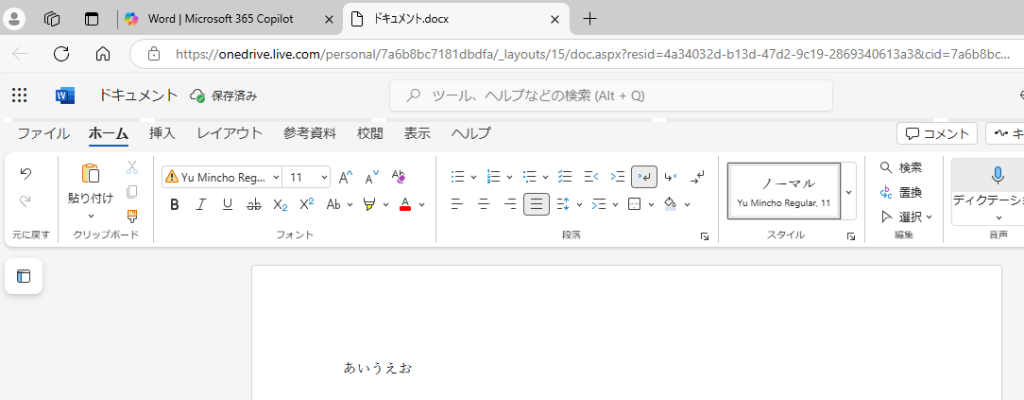Click the Format Painter brush icon

pyautogui.click(x=132, y=216)
